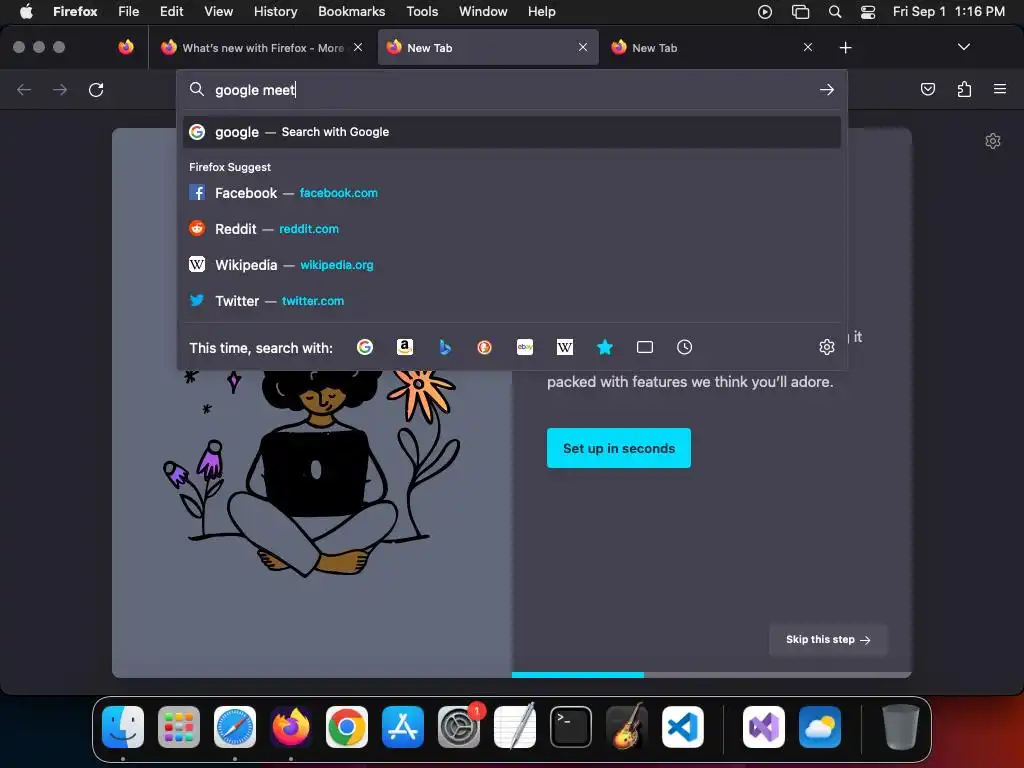The height and width of the screenshot is (768, 1024).
Task: Click Skip this step button
Action: 828,640
